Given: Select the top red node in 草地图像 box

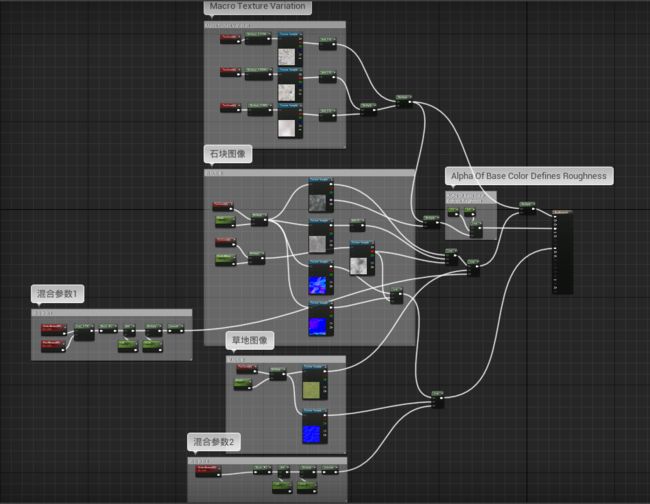Looking at the screenshot, I should (x=247, y=368).
